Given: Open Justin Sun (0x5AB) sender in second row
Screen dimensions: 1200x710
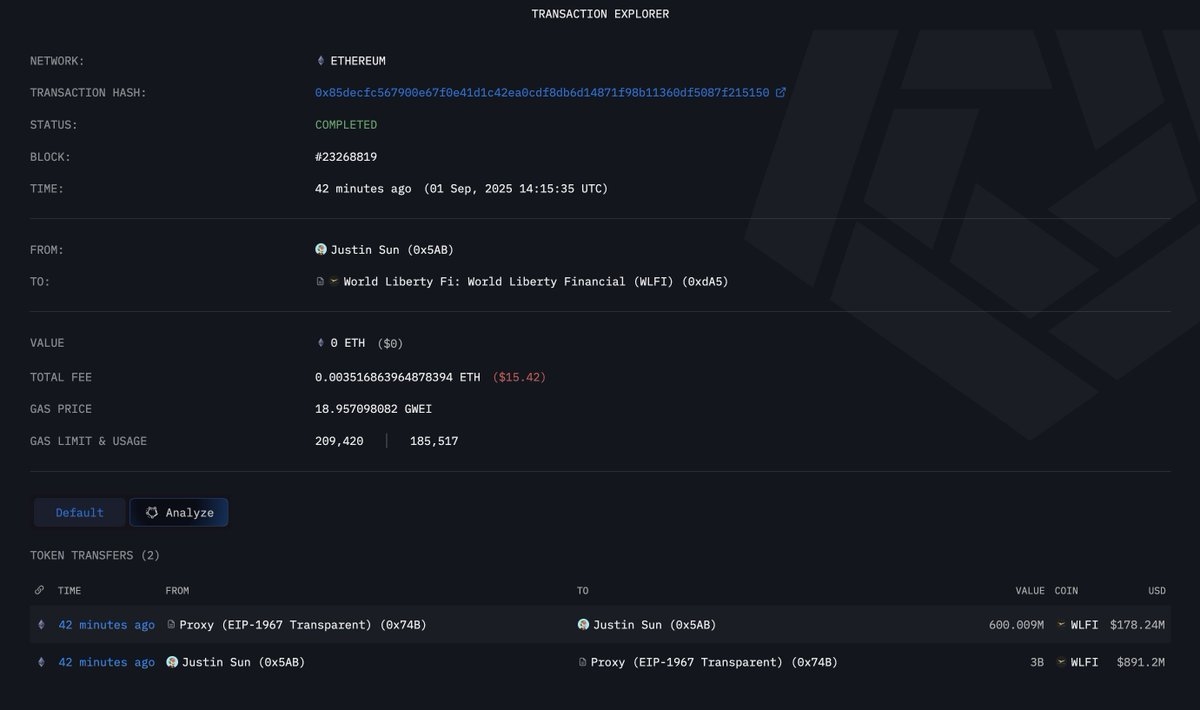Looking at the screenshot, I should click(x=244, y=662).
